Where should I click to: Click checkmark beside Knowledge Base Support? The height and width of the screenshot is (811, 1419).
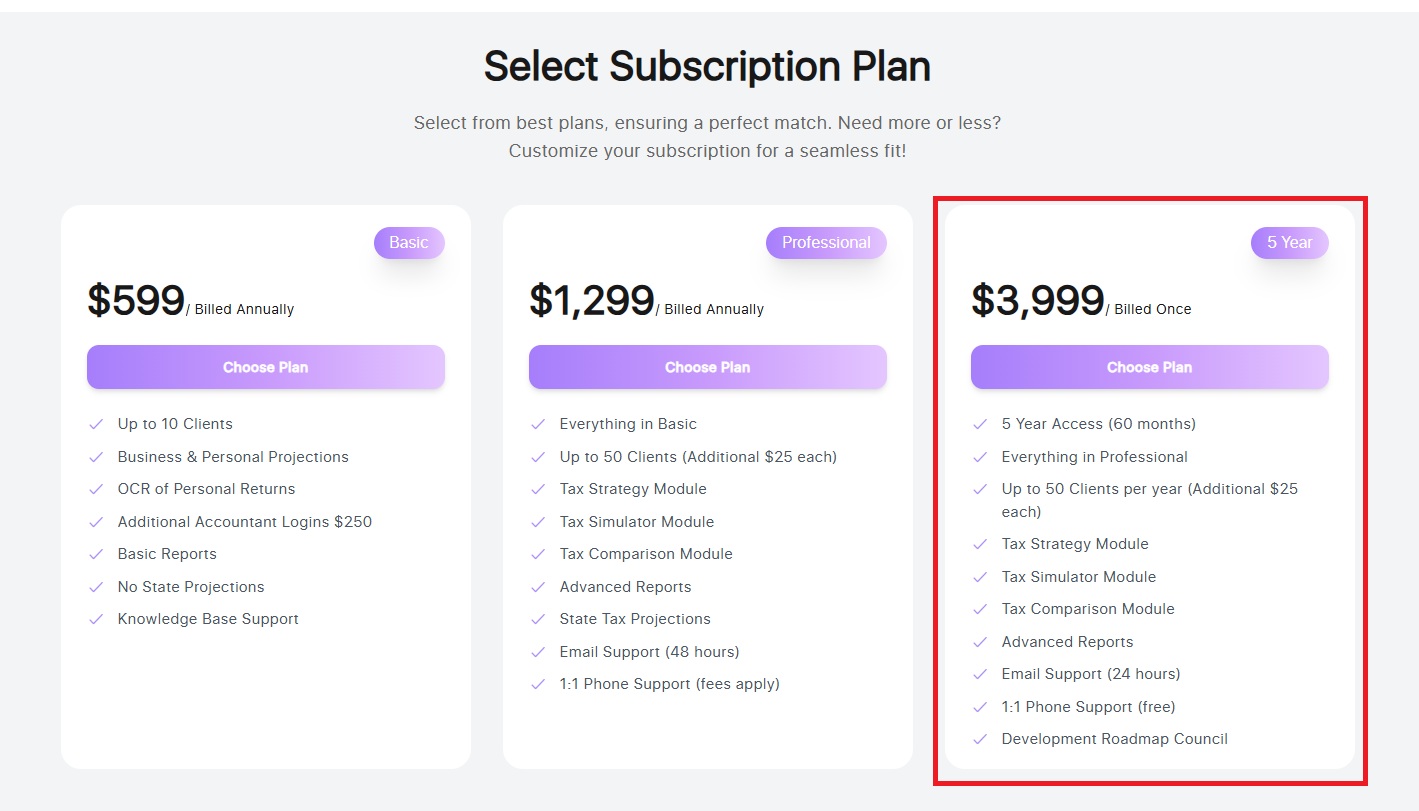(96, 619)
